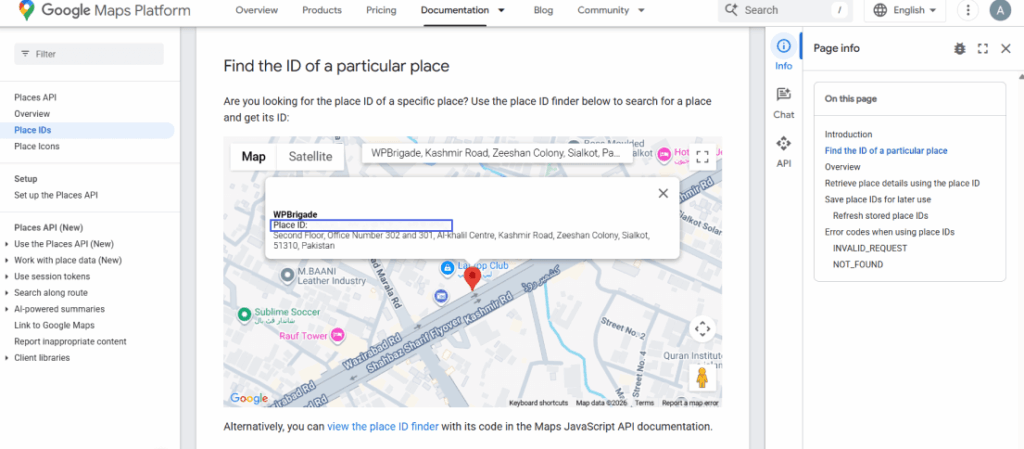Jump to Error codes when using place IDs
Screen dimensions: 1024x449
[x=889, y=232]
